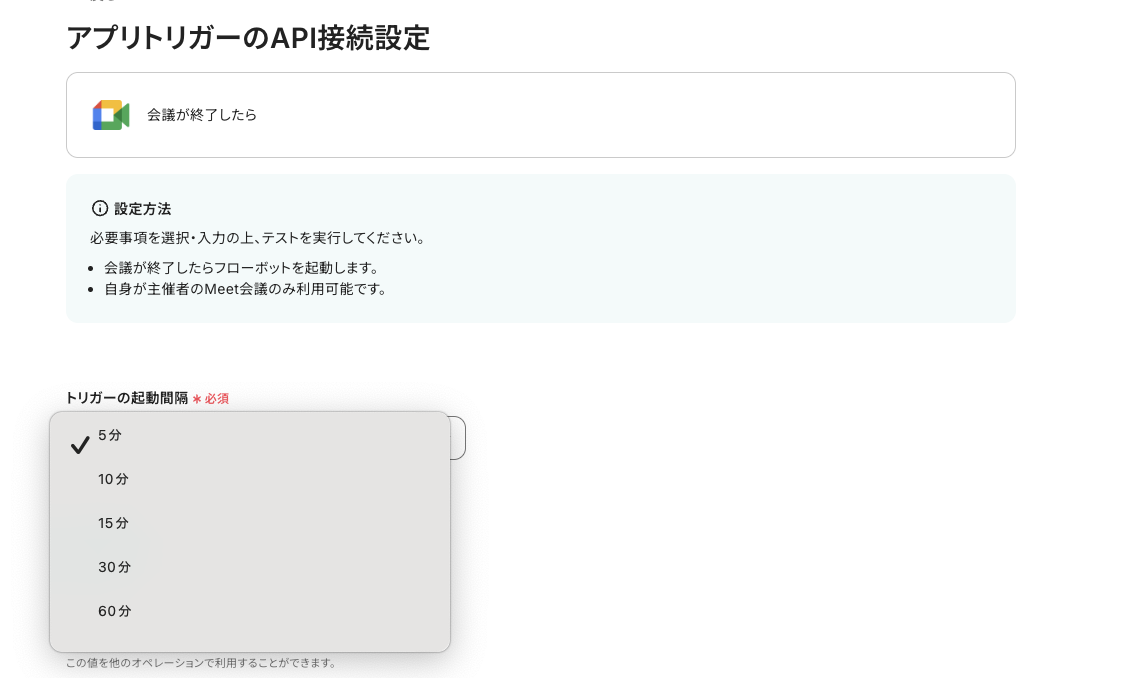Click the info icon beside 設定方法

100,209
